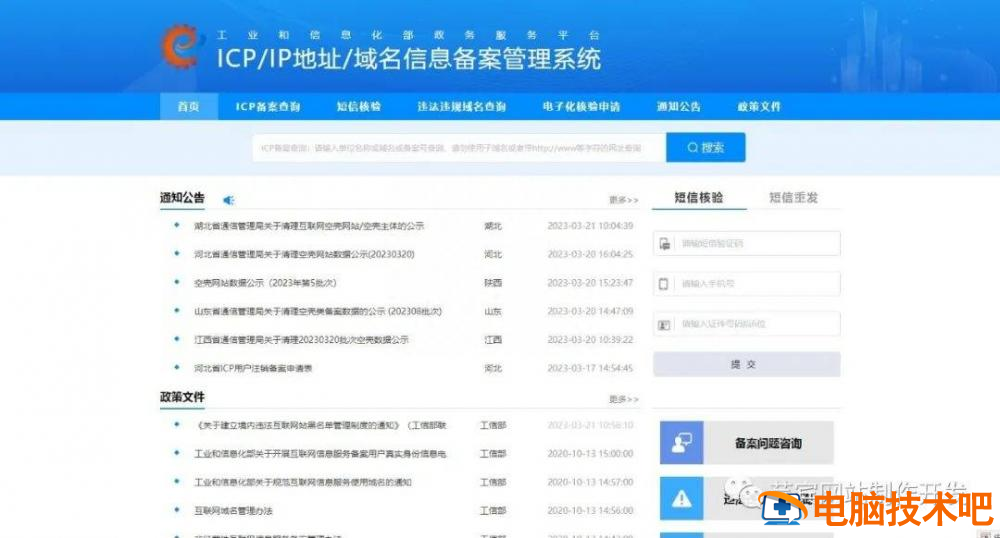Open ICP备案查询 in the navigation bar
Screen dimensions: 1000x538
(x=268, y=106)
